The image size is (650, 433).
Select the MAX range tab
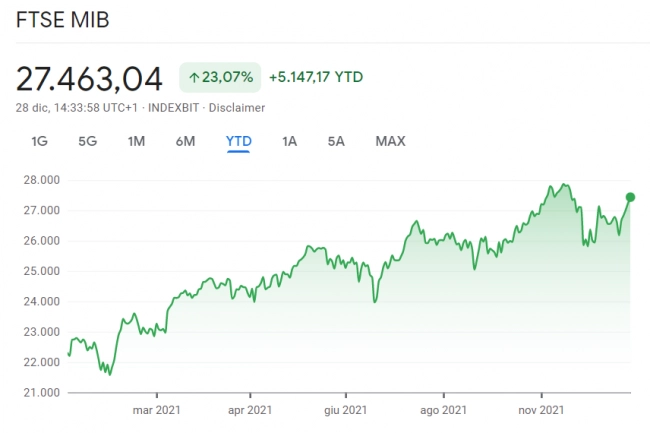point(390,141)
